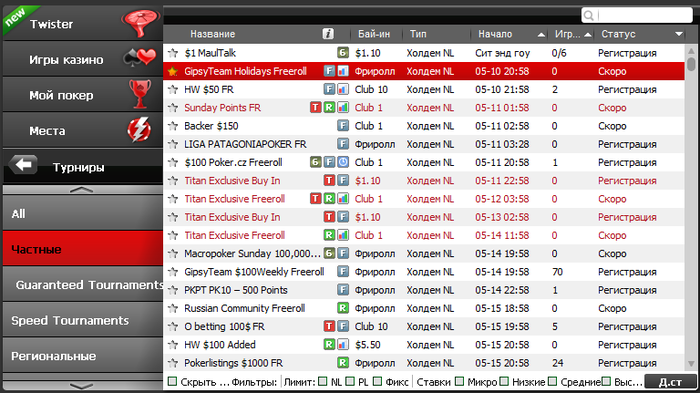The image size is (700, 393).
Task: Select Частные category
Action: (83, 248)
